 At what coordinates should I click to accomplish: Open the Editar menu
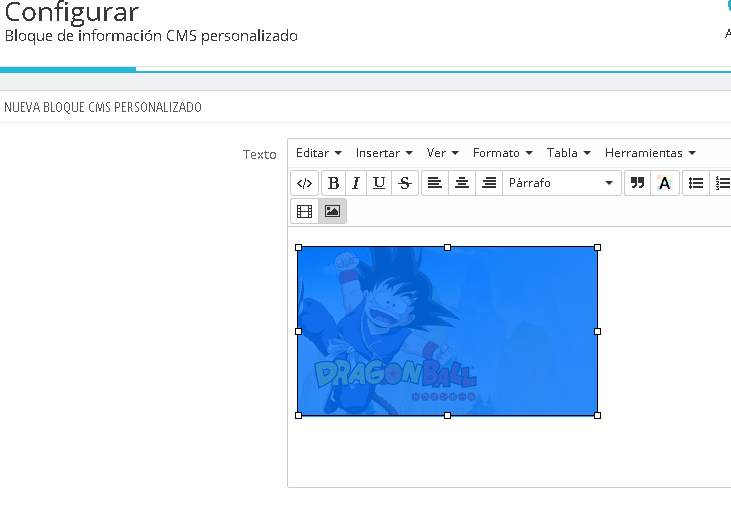319,153
